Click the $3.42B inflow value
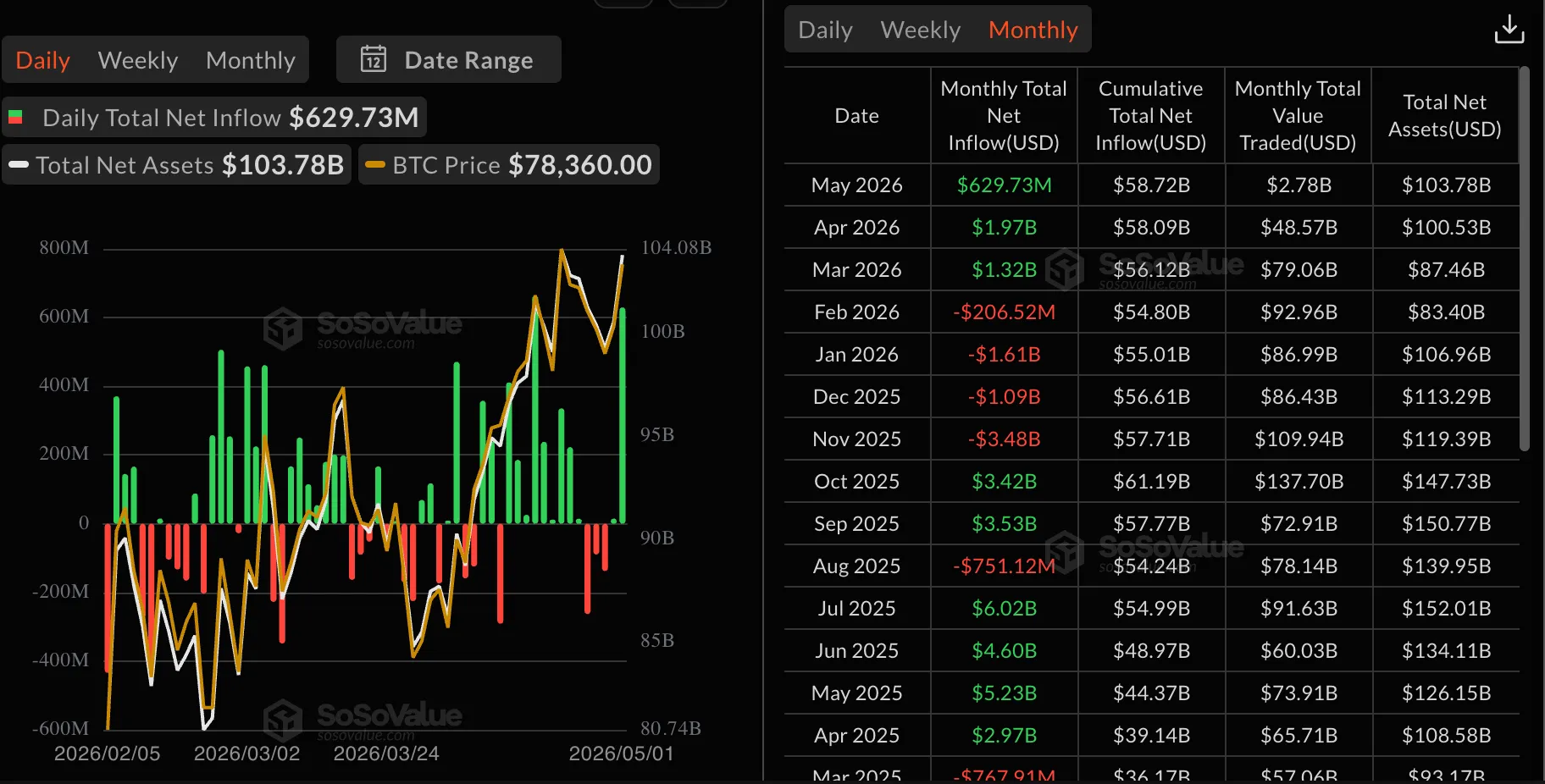Screen dimensions: 1545x784 tap(1004, 481)
